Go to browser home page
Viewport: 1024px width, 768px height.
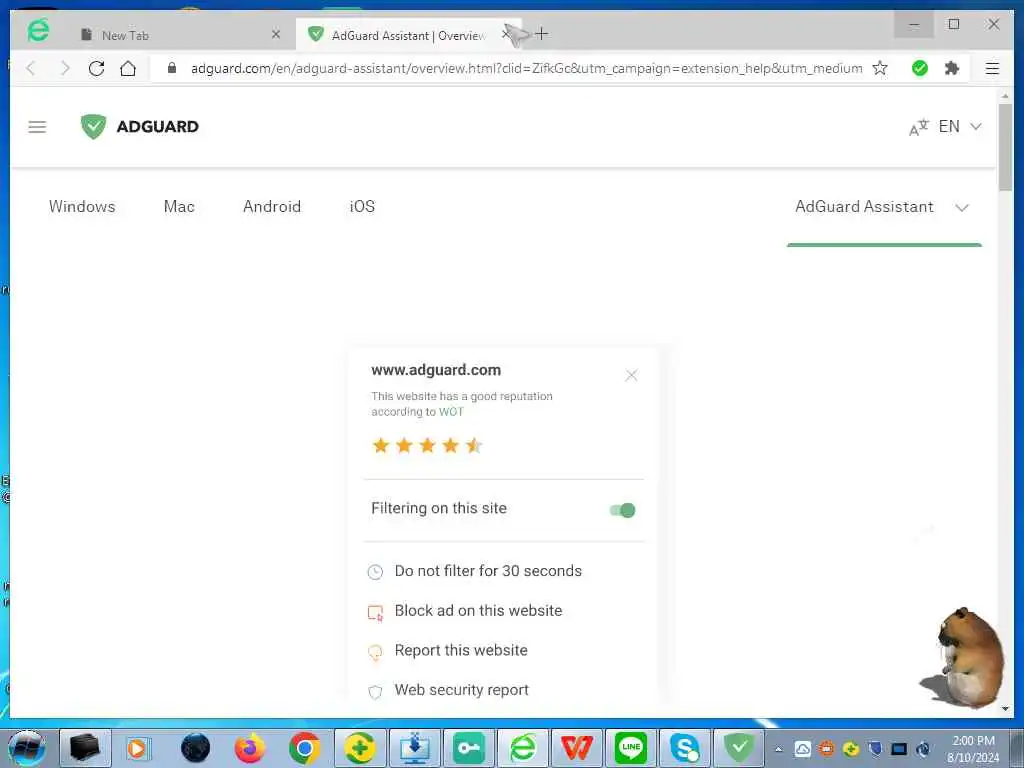[x=128, y=68]
